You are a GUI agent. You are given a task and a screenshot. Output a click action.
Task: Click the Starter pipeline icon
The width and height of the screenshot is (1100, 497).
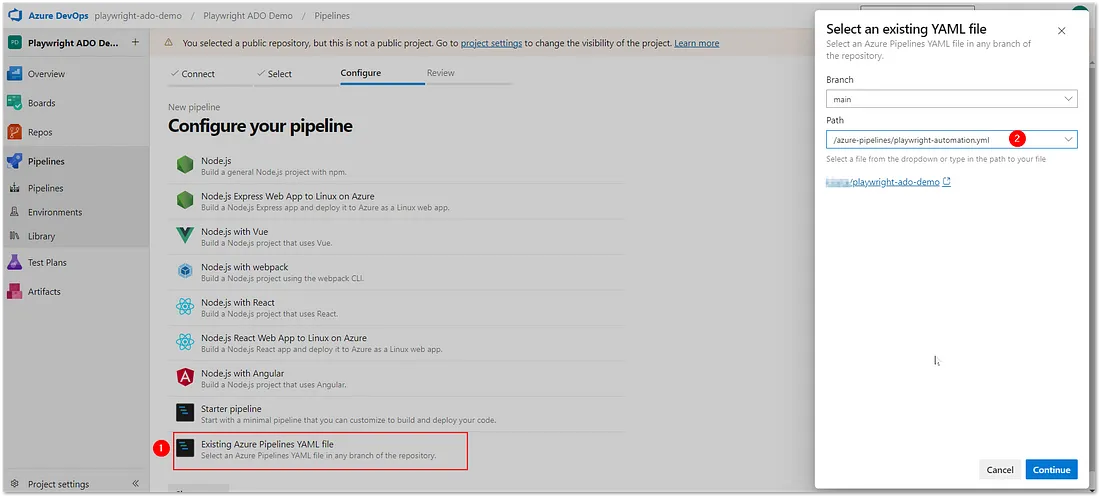[x=185, y=412]
